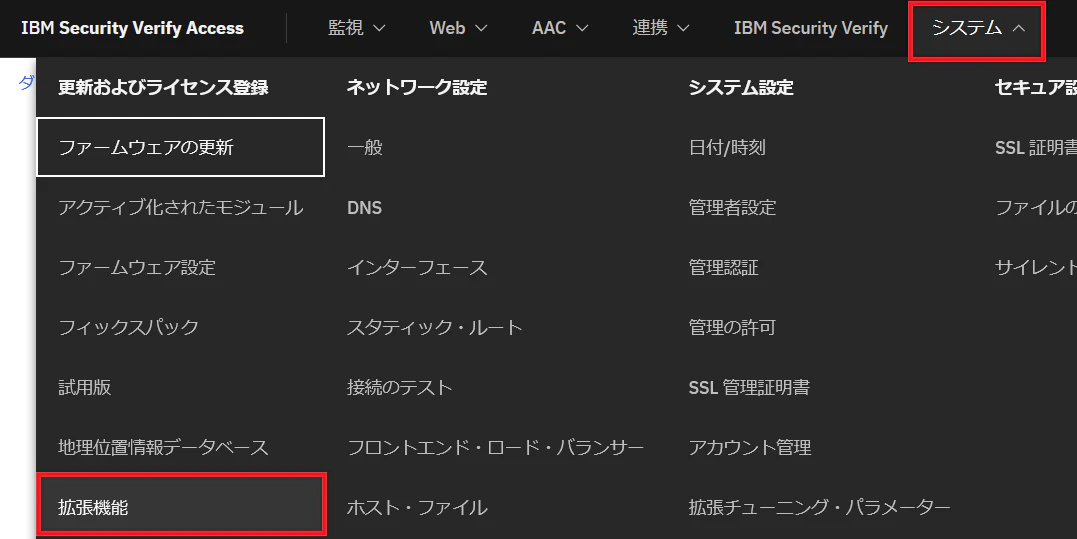Open ホスト・ファイル entry

point(417,507)
